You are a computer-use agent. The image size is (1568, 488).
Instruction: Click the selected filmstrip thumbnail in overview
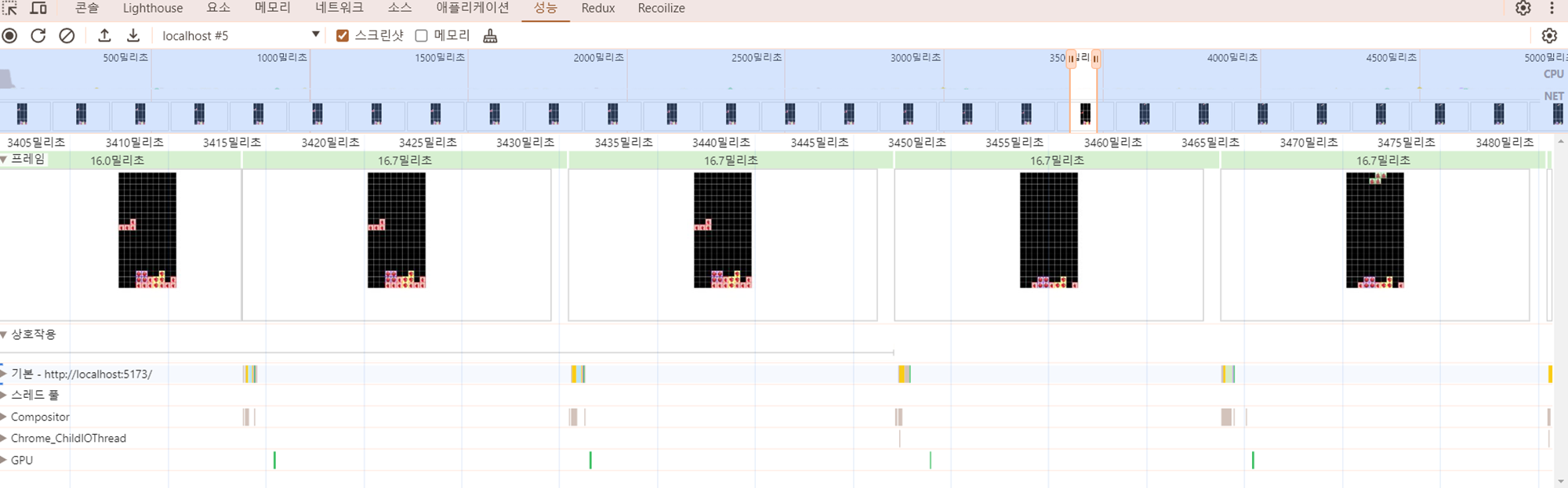pyautogui.click(x=1085, y=114)
